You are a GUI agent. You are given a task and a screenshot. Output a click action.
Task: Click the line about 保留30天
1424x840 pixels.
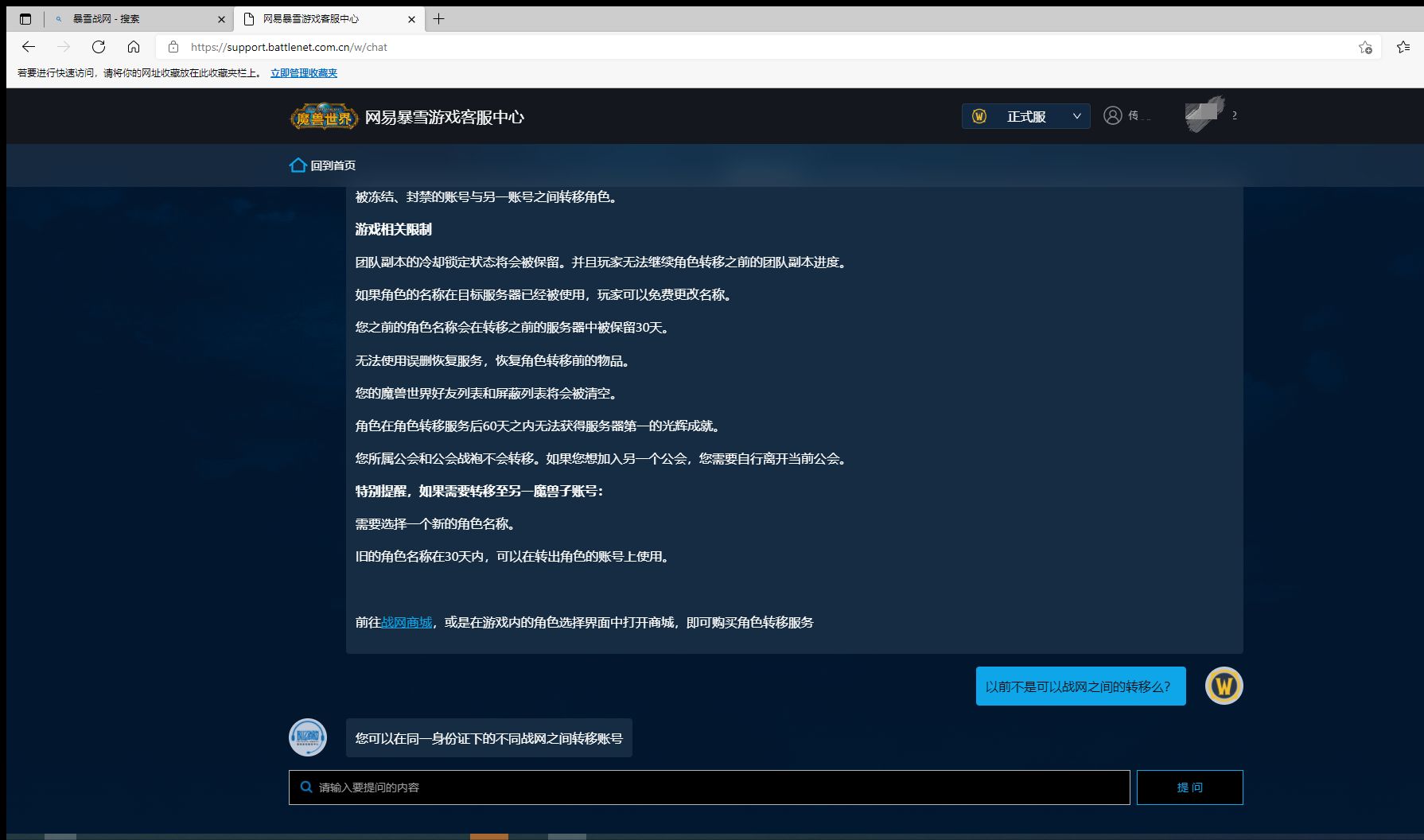(x=513, y=328)
